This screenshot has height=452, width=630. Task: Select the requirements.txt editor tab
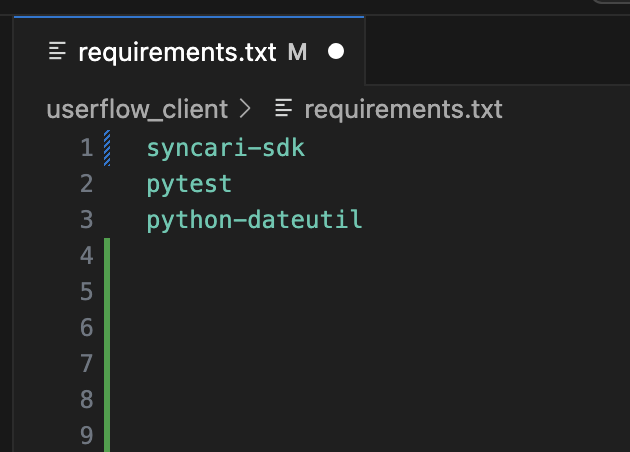[x=176, y=52]
